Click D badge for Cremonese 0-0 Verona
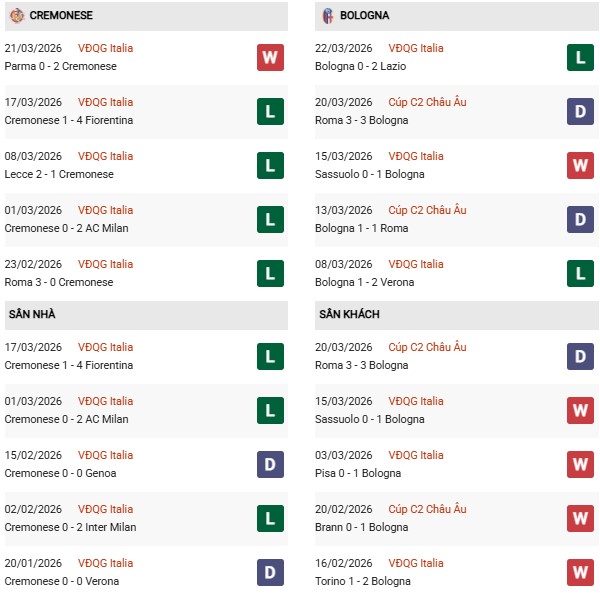This screenshot has width=600, height=593. pos(270,572)
